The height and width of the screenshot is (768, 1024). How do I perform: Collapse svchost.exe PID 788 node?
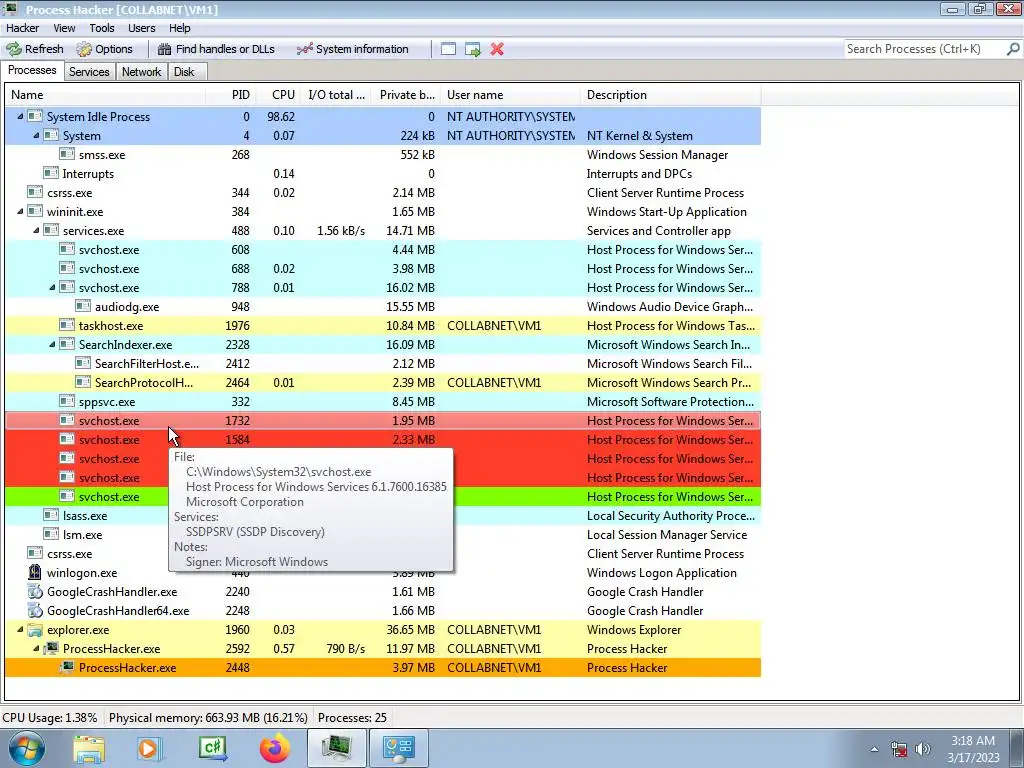click(52, 287)
